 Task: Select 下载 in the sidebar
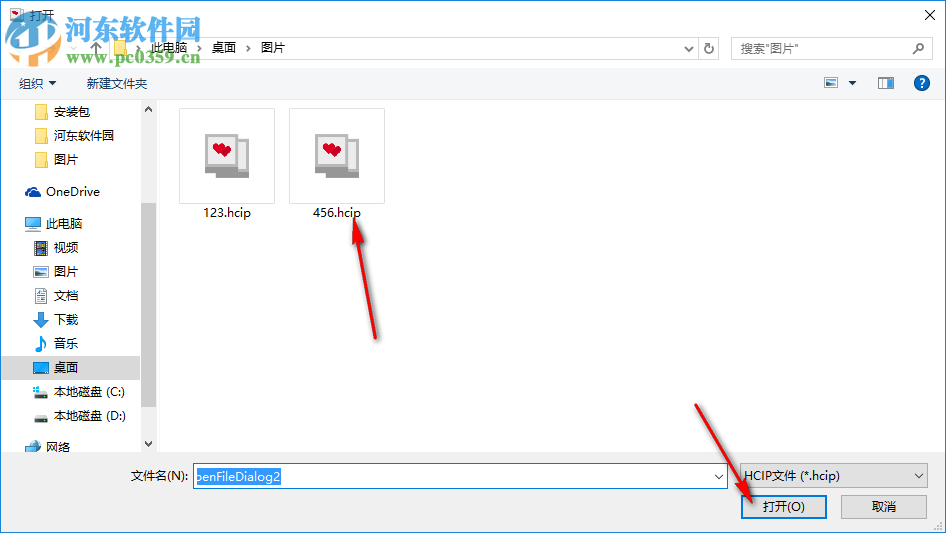tap(65, 319)
